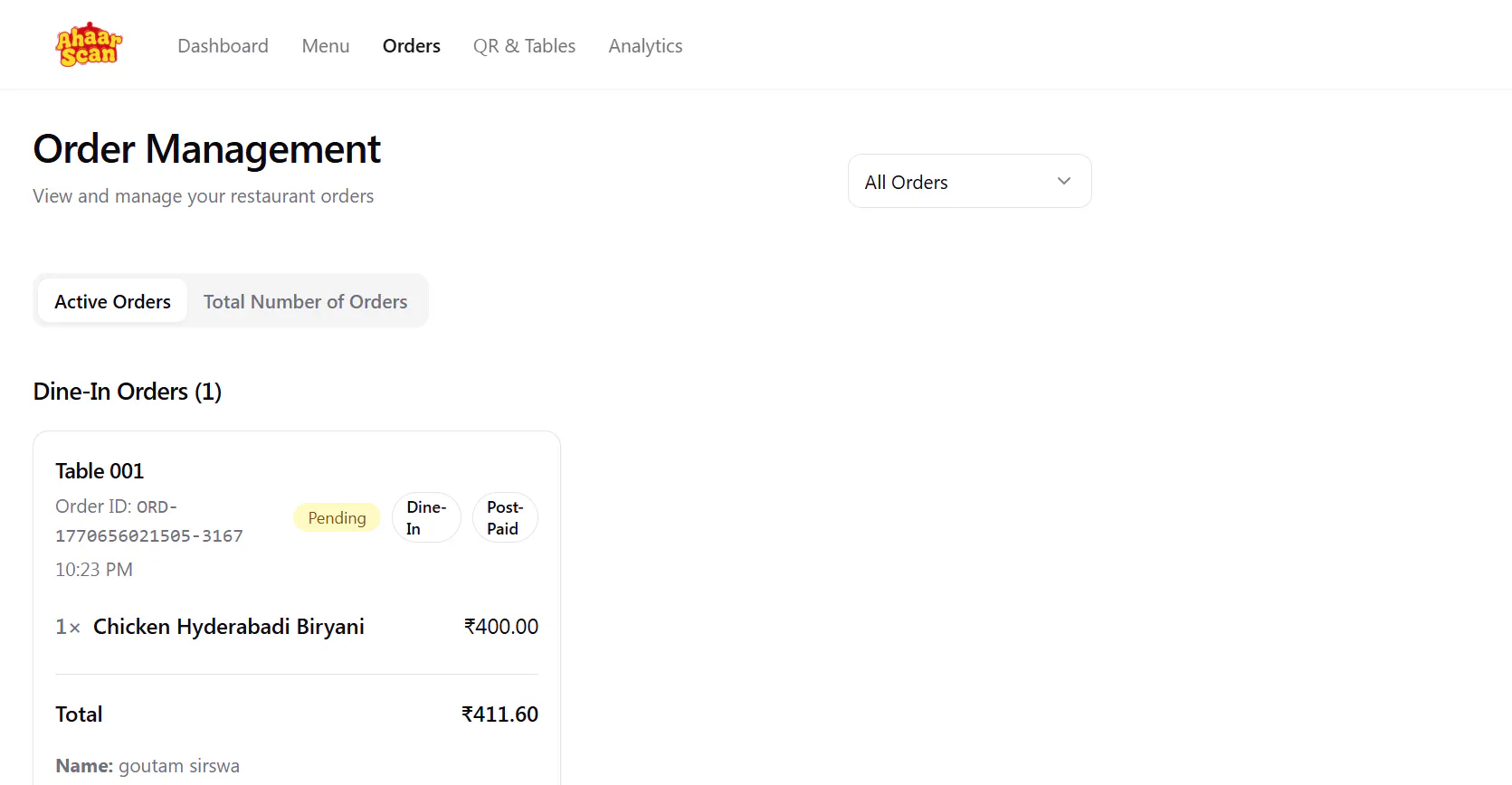Click the Pending status badge
Viewport: 1512px width, 785px height.
(x=337, y=517)
